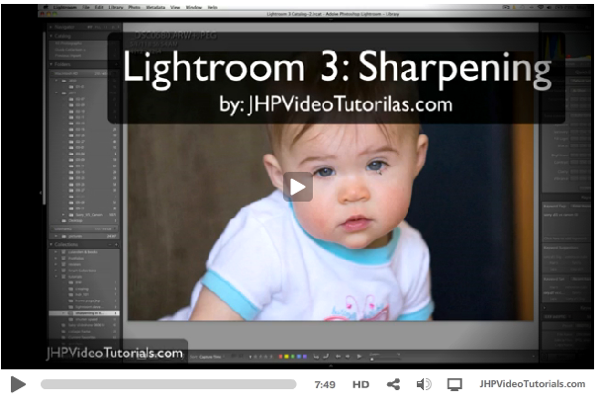Open the share options icon
This screenshot has height=403, width=600.
click(x=393, y=384)
